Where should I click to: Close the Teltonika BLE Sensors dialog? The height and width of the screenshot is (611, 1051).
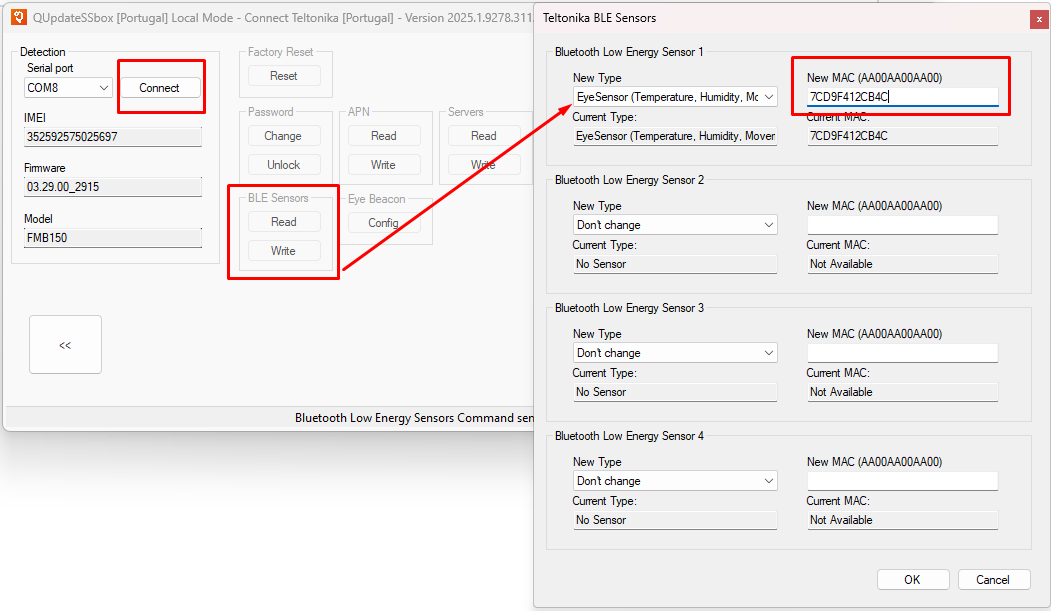pyautogui.click(x=1039, y=18)
